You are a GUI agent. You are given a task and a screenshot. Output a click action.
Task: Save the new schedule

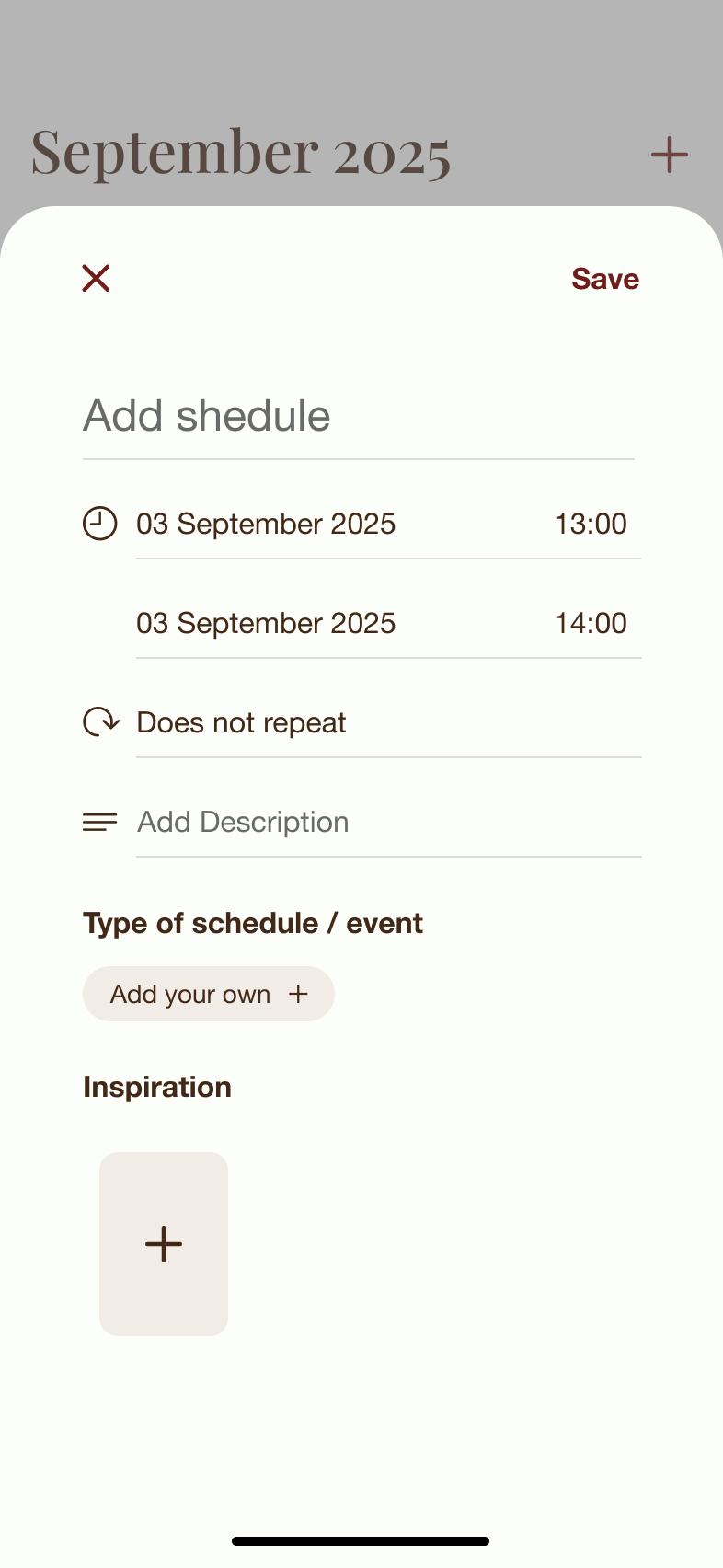pyautogui.click(x=604, y=279)
